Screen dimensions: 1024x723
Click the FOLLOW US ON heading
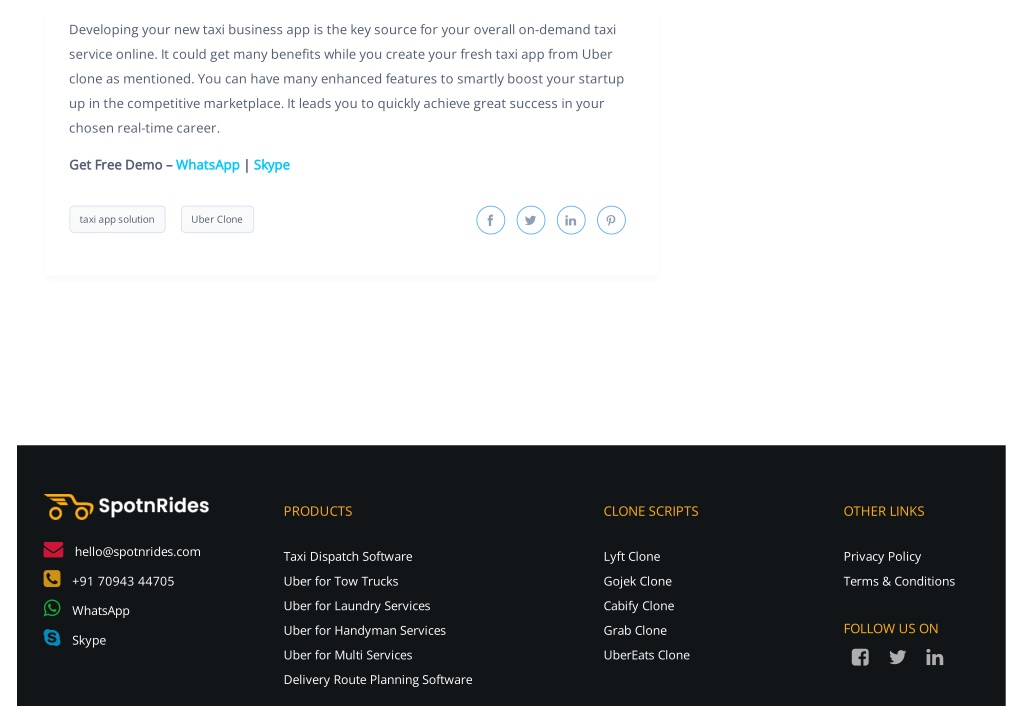click(891, 629)
